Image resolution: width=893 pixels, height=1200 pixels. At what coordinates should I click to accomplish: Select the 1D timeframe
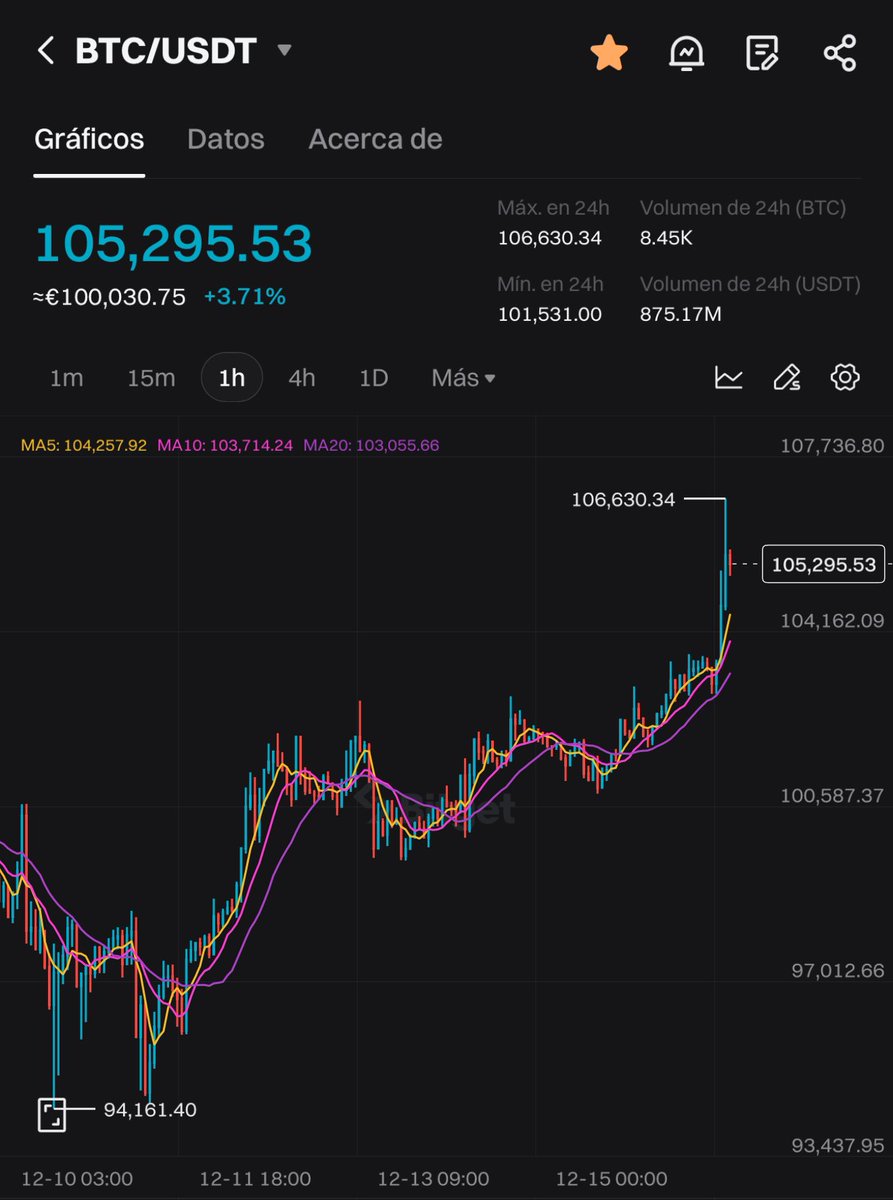coord(373,378)
